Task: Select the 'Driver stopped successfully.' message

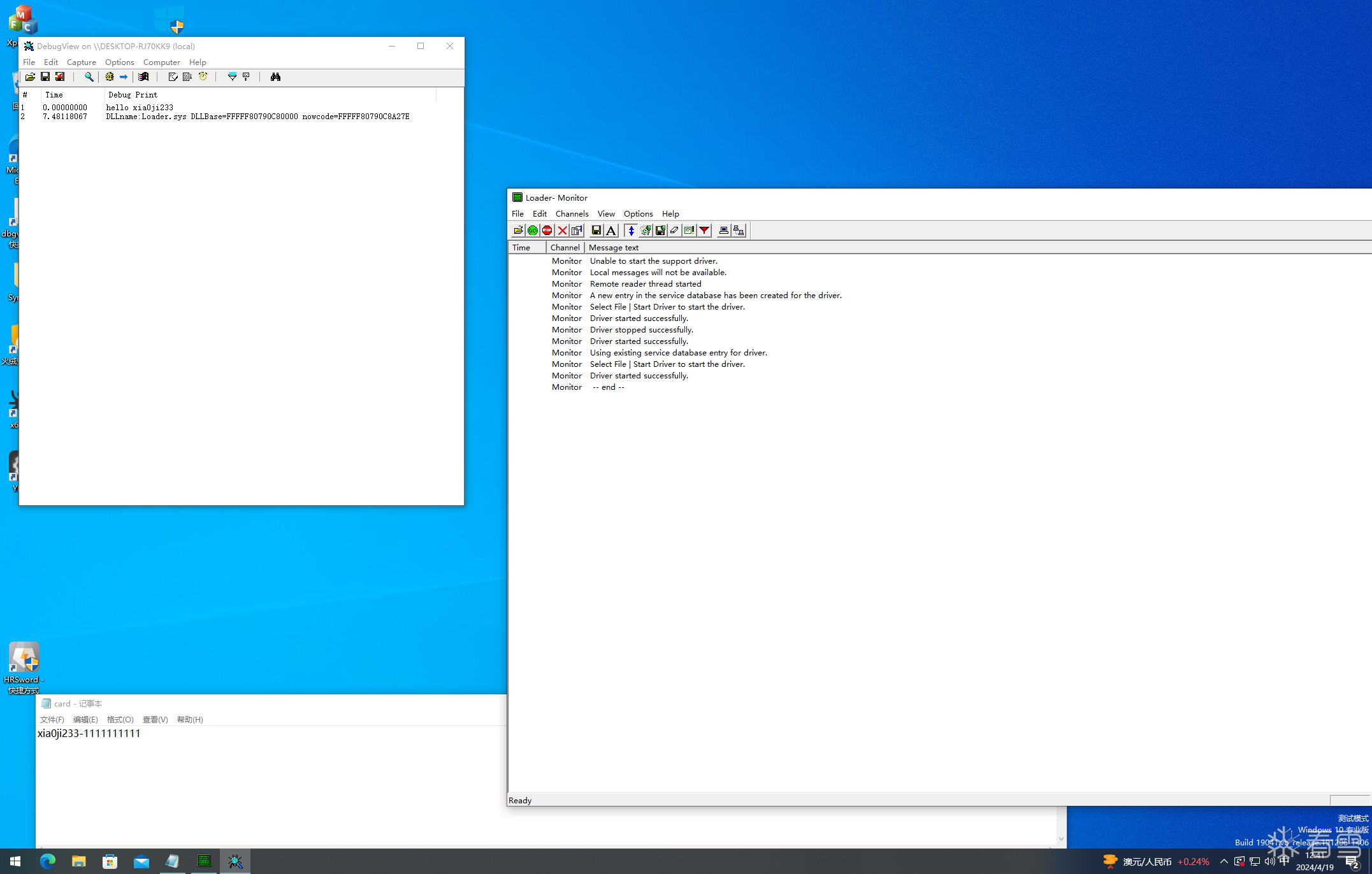Action: click(x=642, y=330)
